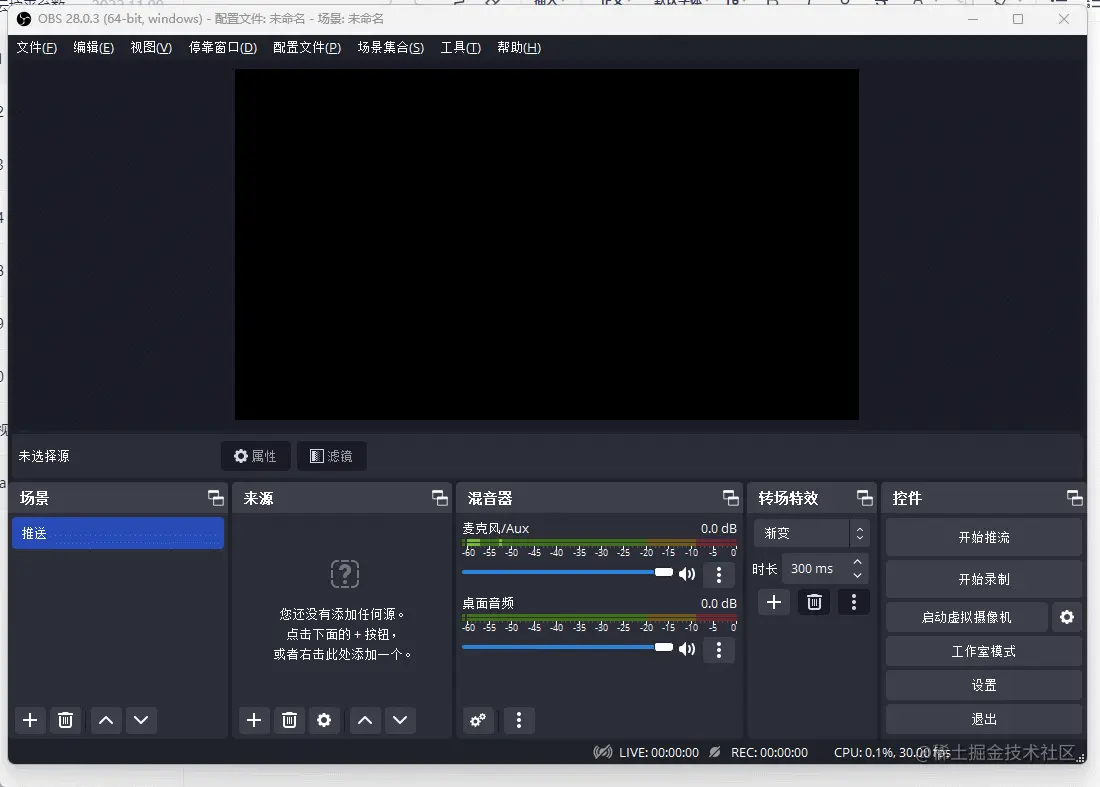The image size is (1100, 787).
Task: Remove transition with trash icon
Action: click(x=814, y=603)
